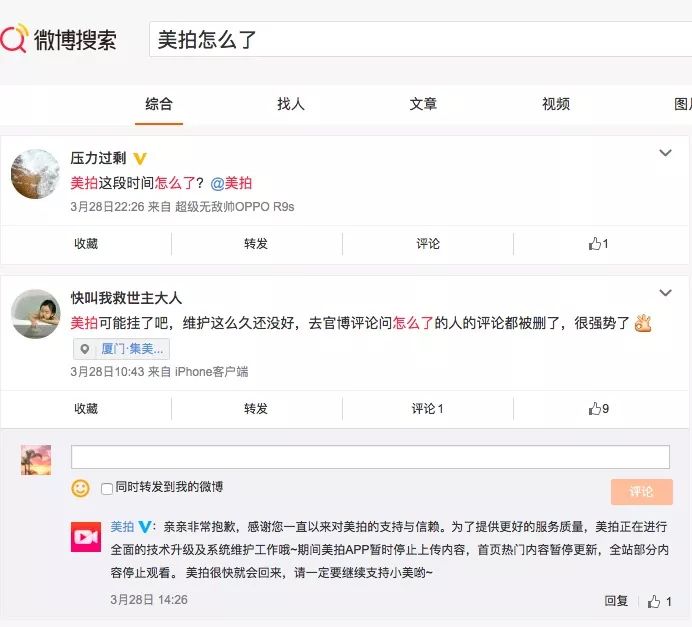This screenshot has height=627, width=692.
Task: Open 评论 1 under 快叫我救世主大人's post
Action: point(427,409)
